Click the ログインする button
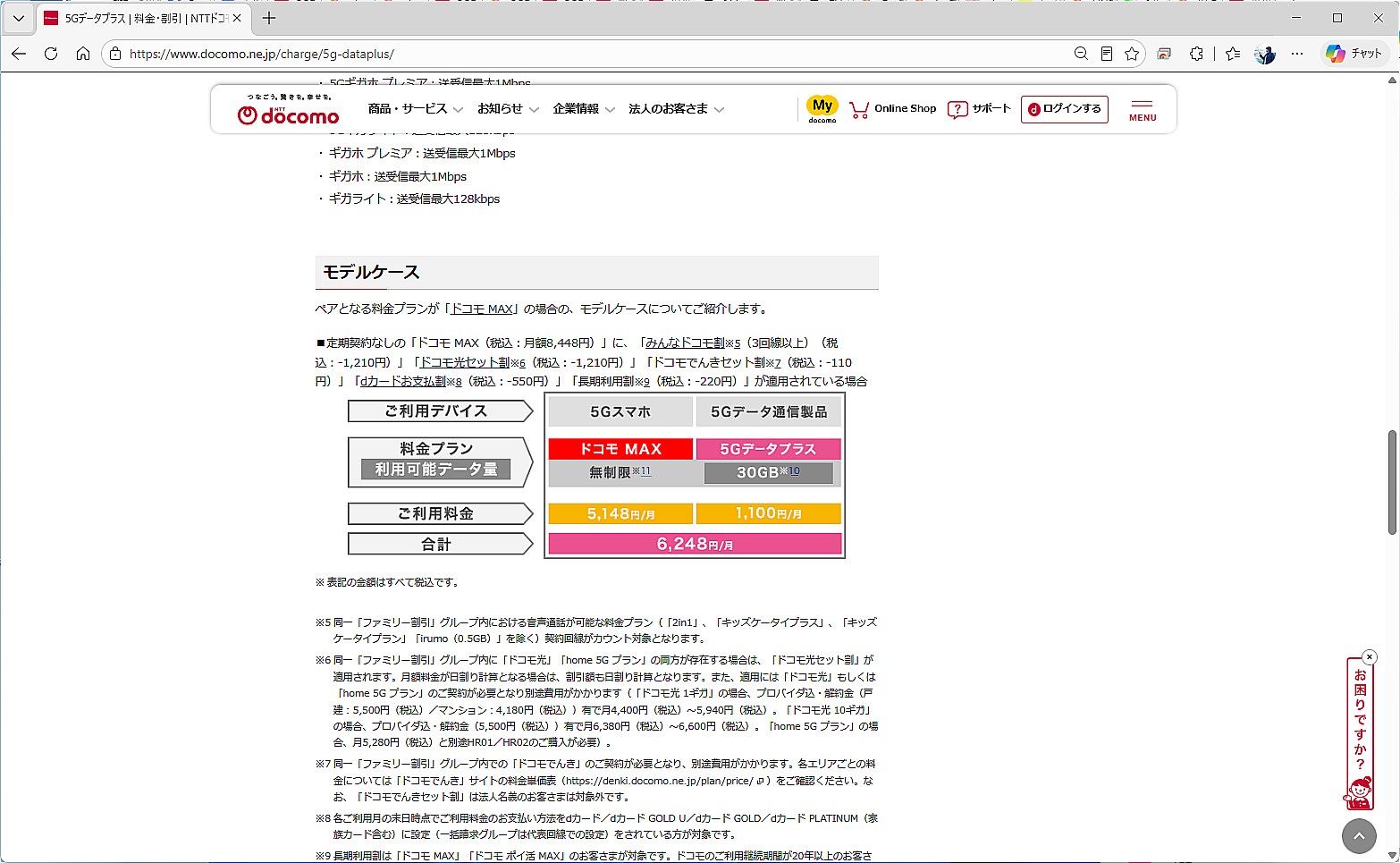Screen dimensions: 1400x863 pos(1065,109)
